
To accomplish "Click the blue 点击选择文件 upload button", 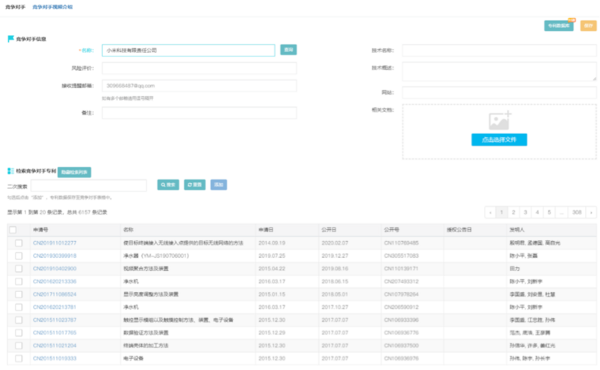I will point(499,140).
